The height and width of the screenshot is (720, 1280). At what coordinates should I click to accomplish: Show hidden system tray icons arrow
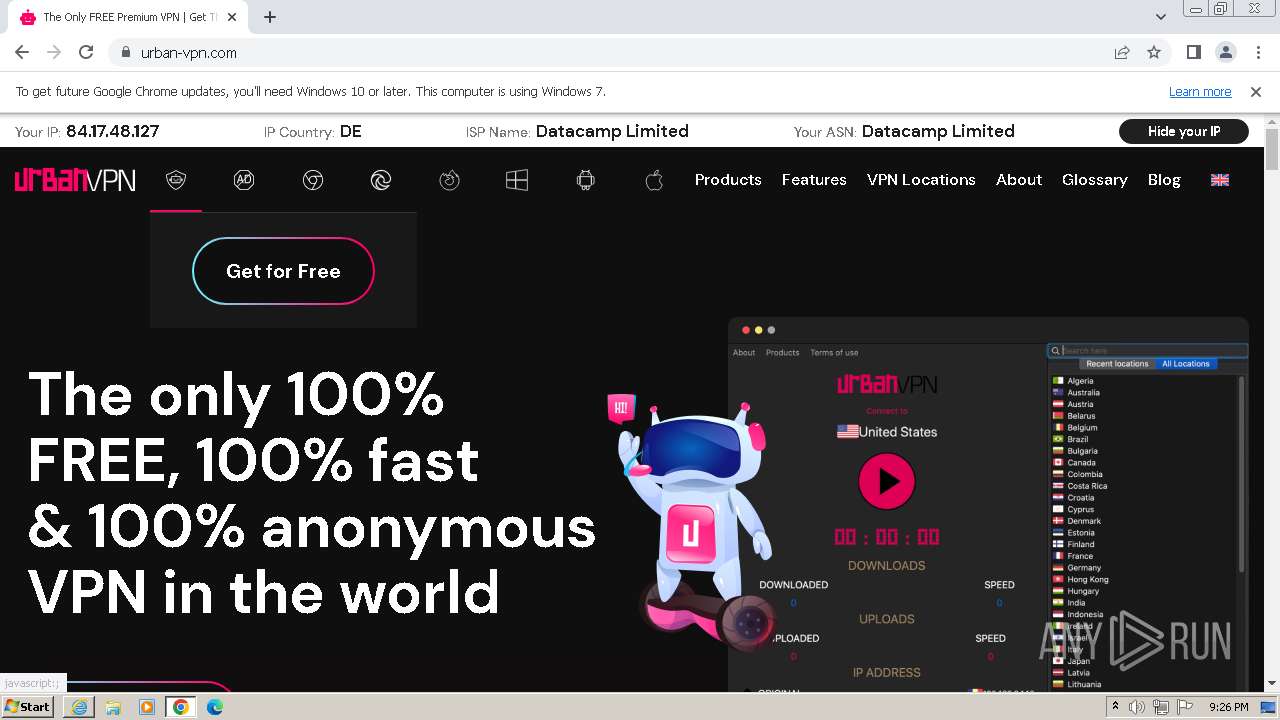pyautogui.click(x=1116, y=707)
